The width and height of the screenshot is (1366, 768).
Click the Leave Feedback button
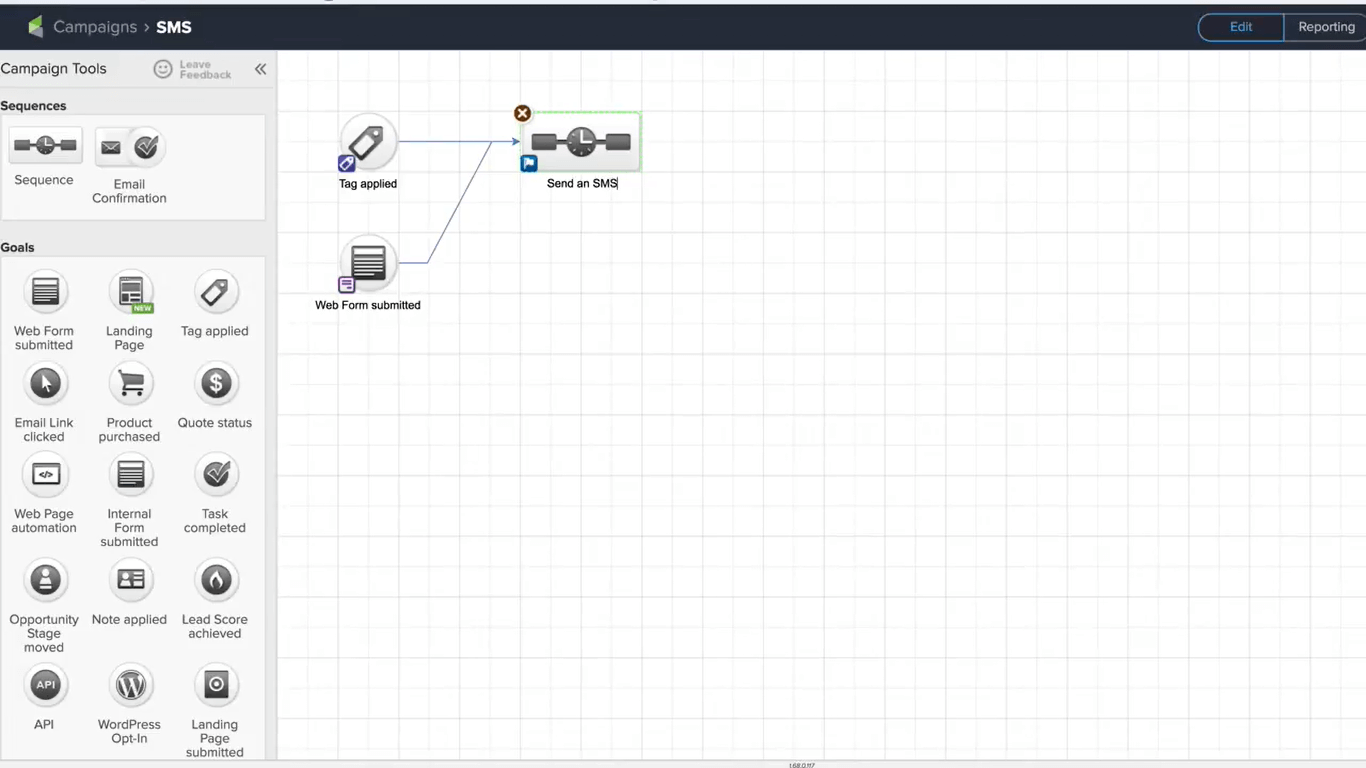tap(192, 69)
